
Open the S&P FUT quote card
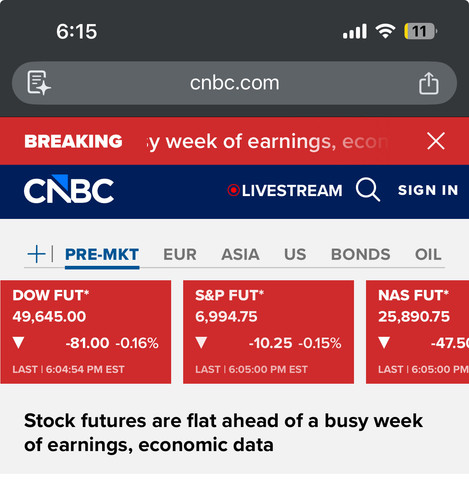coord(268,332)
